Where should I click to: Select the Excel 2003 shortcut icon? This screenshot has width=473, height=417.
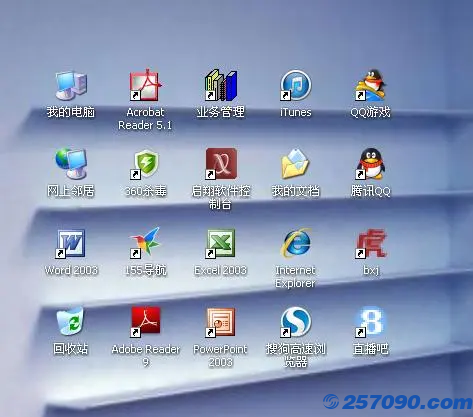[x=221, y=243]
